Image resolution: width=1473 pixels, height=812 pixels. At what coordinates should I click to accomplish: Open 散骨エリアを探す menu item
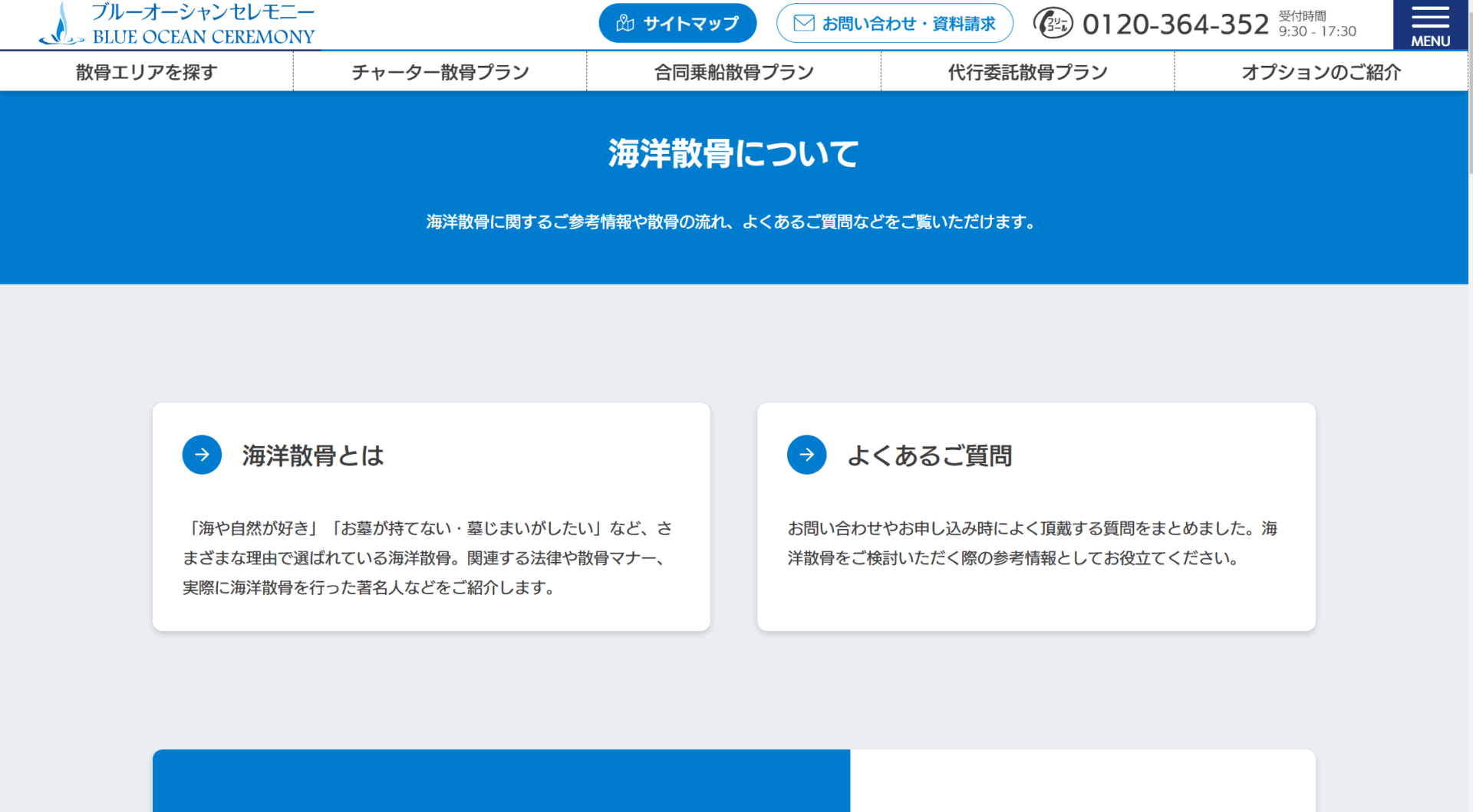pyautogui.click(x=147, y=72)
